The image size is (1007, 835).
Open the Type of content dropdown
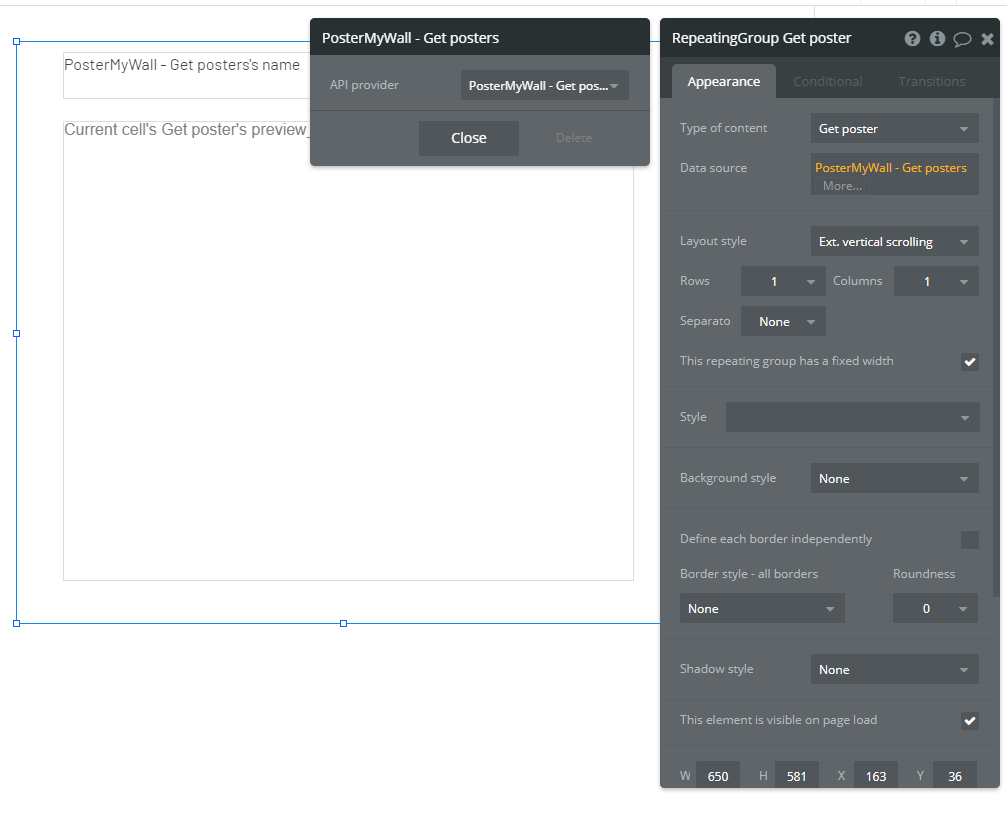[894, 128]
